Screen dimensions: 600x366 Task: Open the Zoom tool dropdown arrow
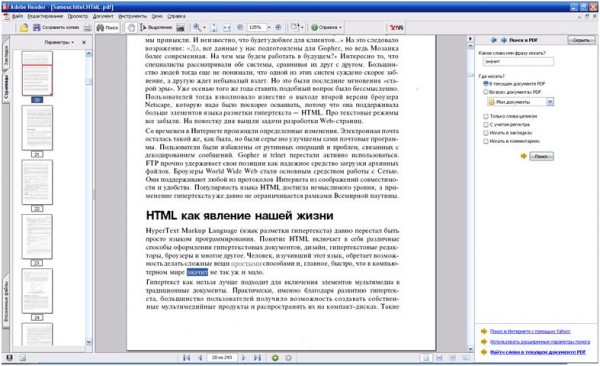tap(204, 28)
